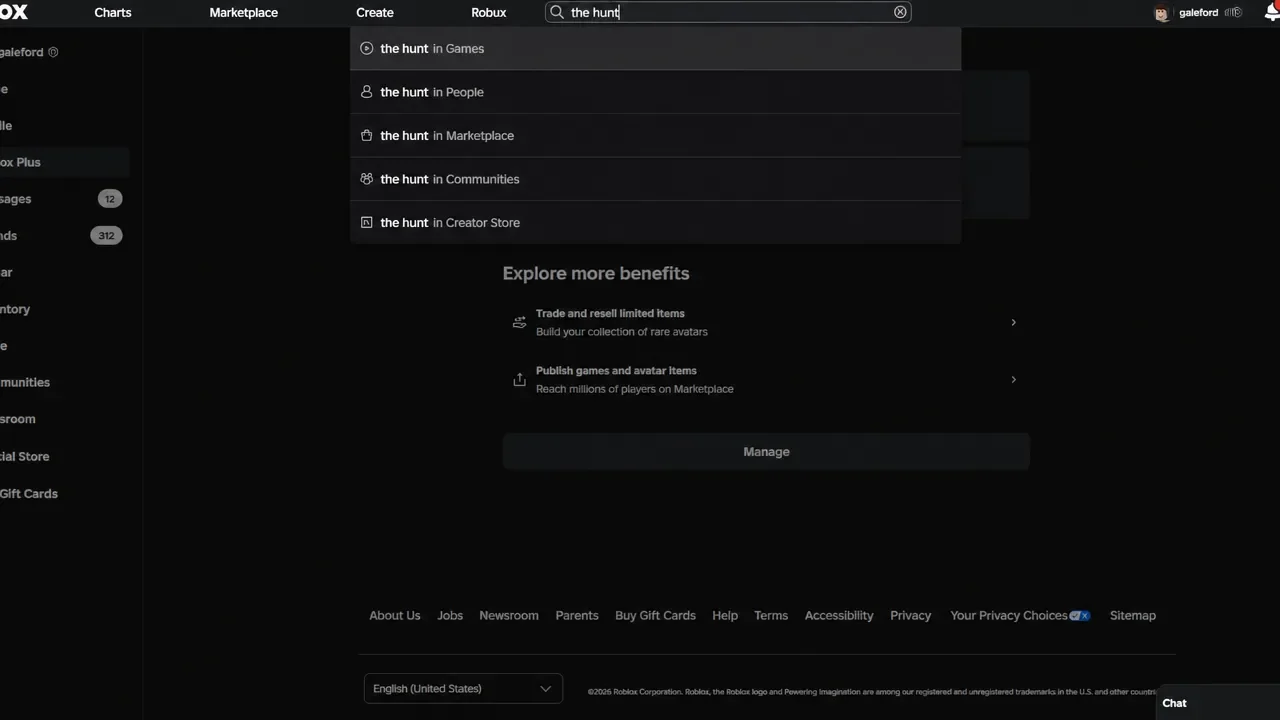1280x720 pixels.
Task: Open the Charts tab
Action: (113, 12)
